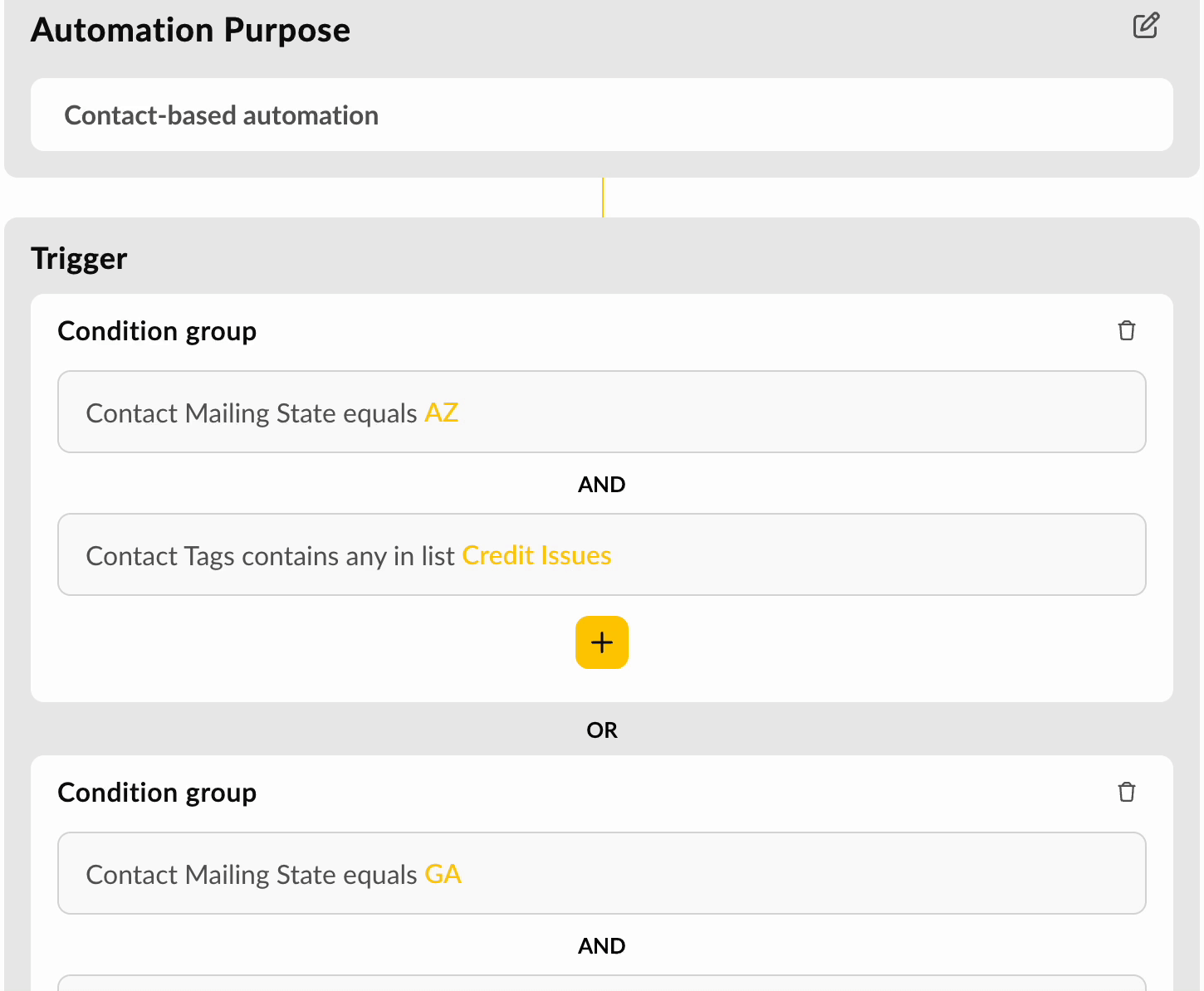Click the edit icon for Automation Purpose
Image resolution: width=1204 pixels, height=991 pixels.
[1146, 26]
